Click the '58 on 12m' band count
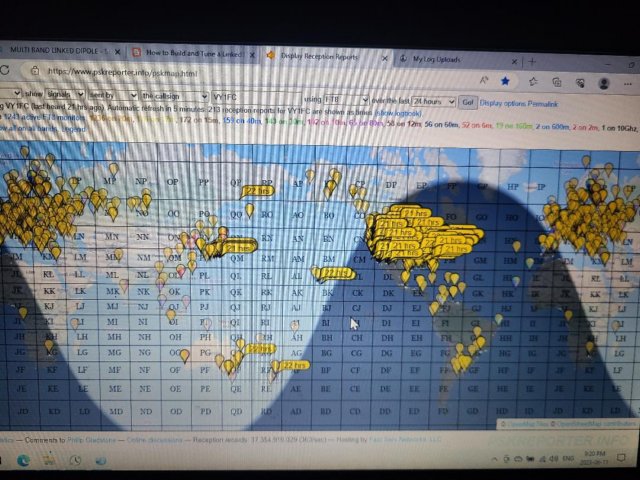This screenshot has height=480, width=640. pyautogui.click(x=404, y=123)
